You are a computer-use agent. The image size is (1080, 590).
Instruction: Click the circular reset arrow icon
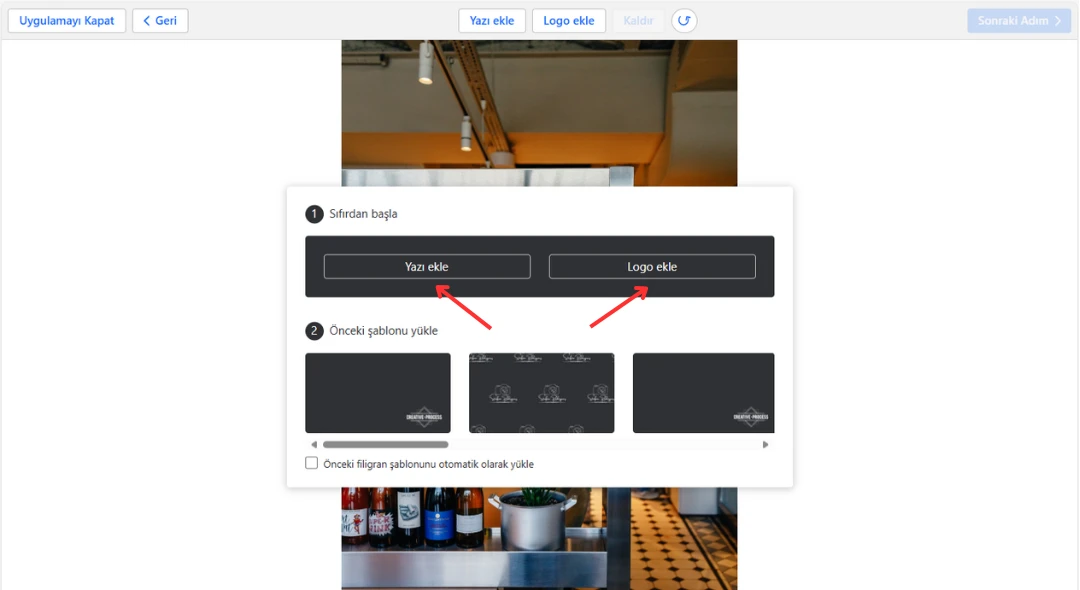click(684, 21)
